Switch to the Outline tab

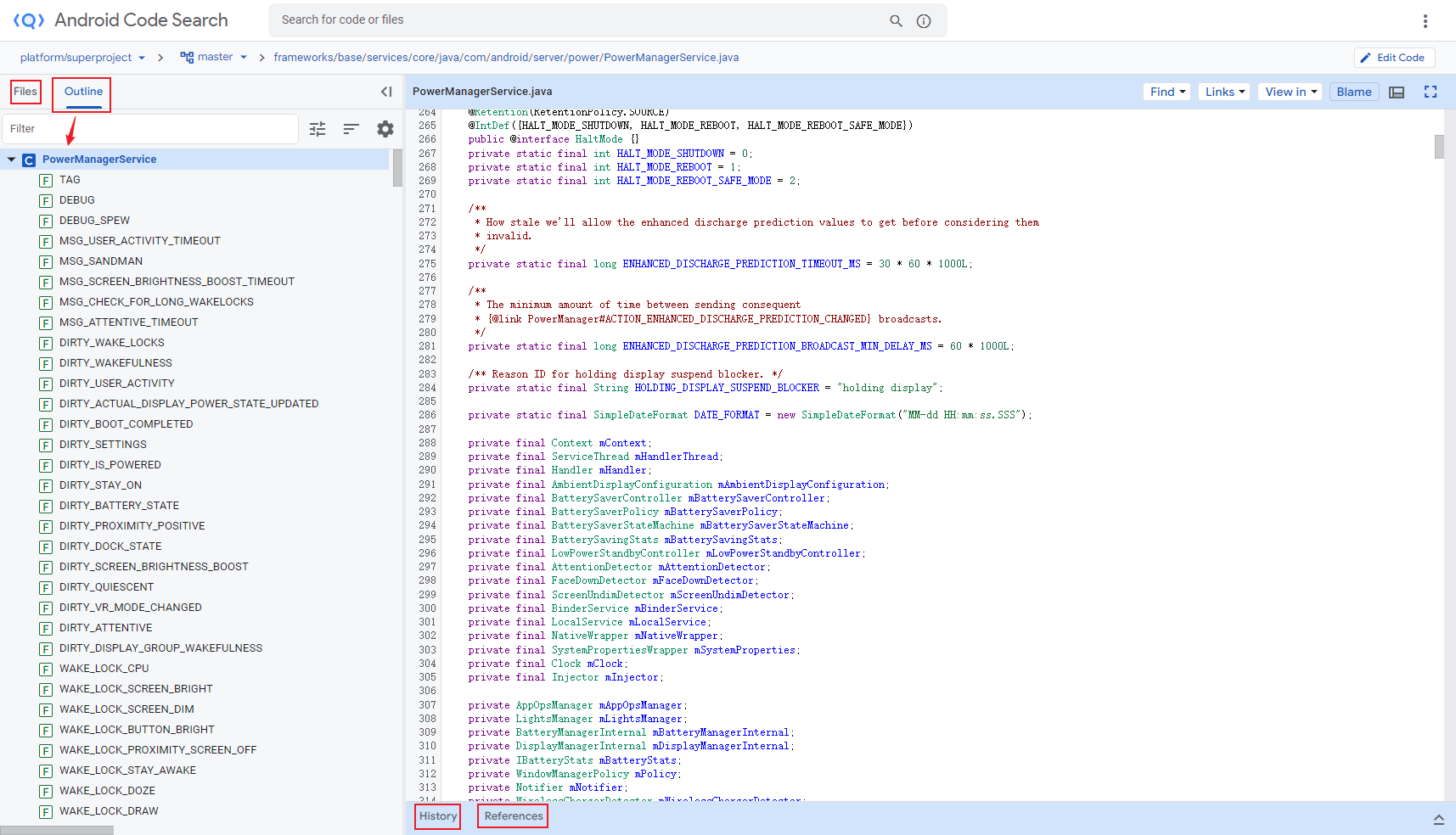[83, 92]
